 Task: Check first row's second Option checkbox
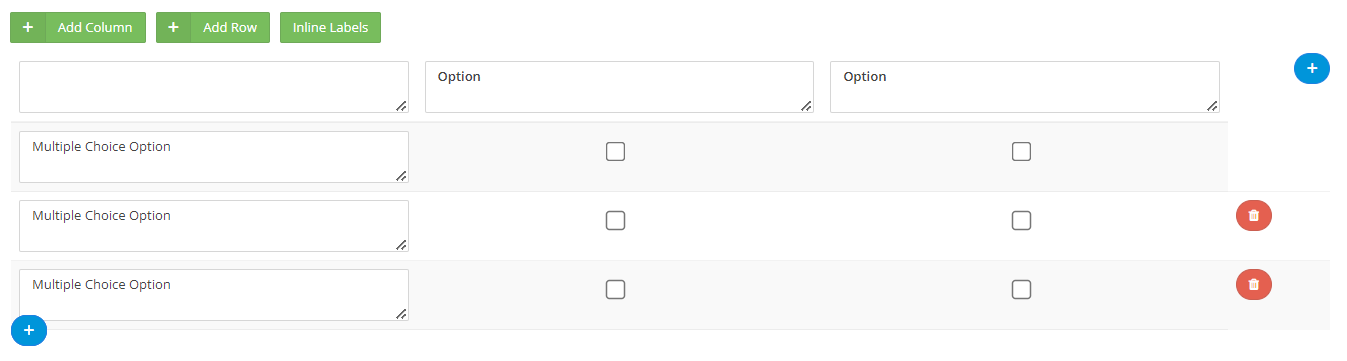[1021, 151]
